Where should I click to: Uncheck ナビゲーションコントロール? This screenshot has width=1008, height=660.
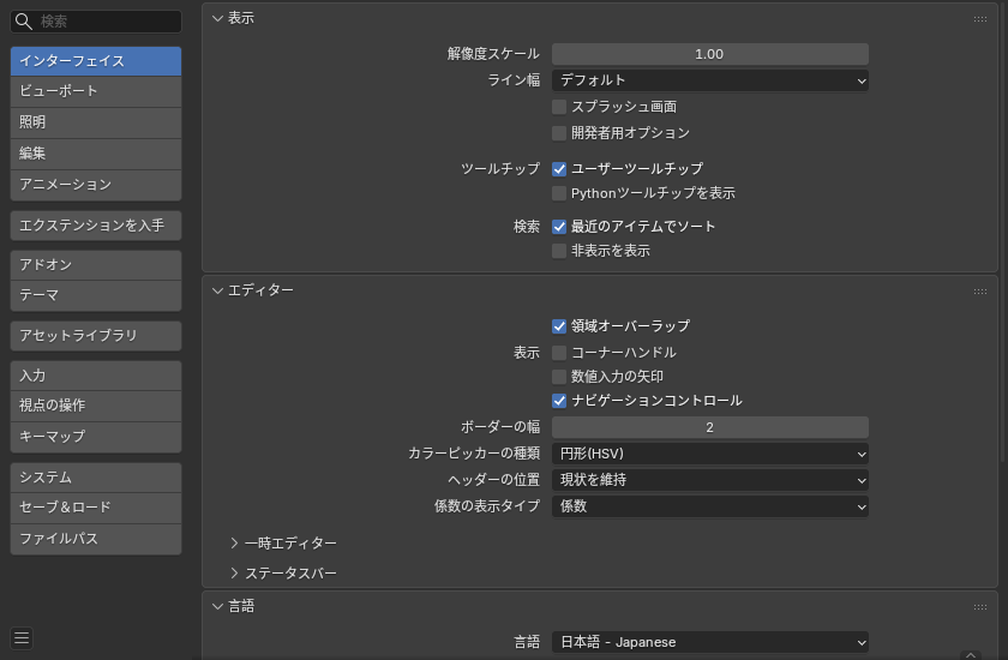point(559,401)
